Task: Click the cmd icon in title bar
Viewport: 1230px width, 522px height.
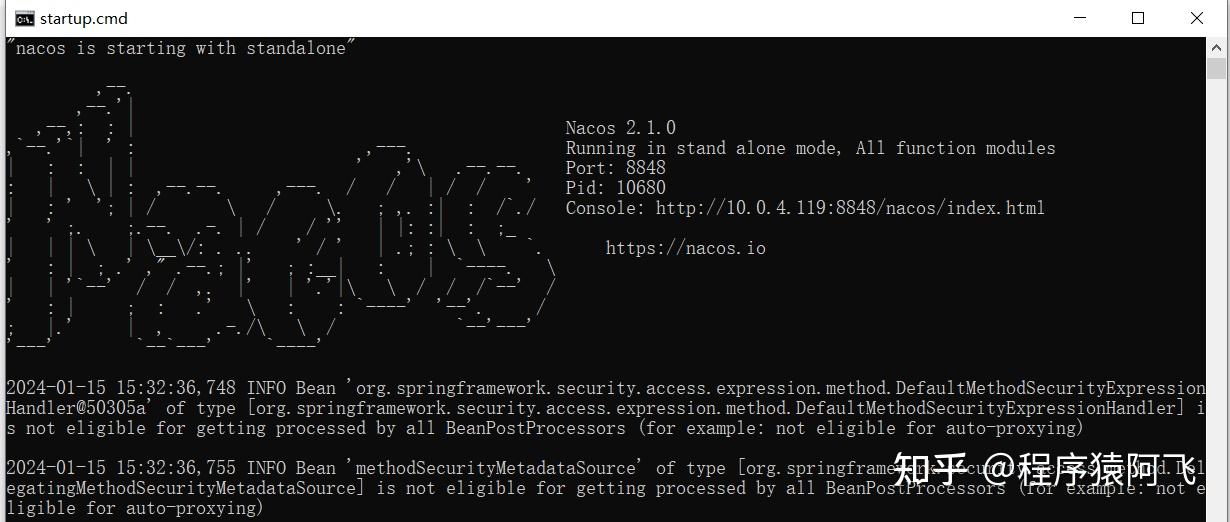Action: pos(24,18)
